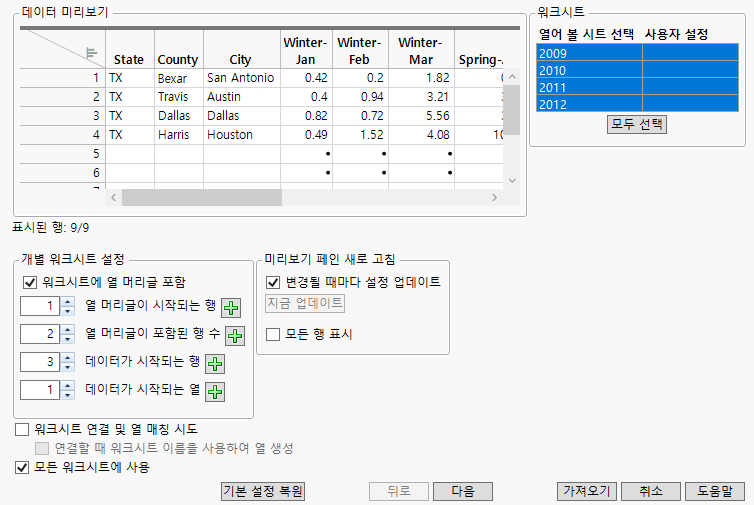Click the 열어 볼 시트 선택 column header
The width and height of the screenshot is (754, 505).
[x=586, y=34]
